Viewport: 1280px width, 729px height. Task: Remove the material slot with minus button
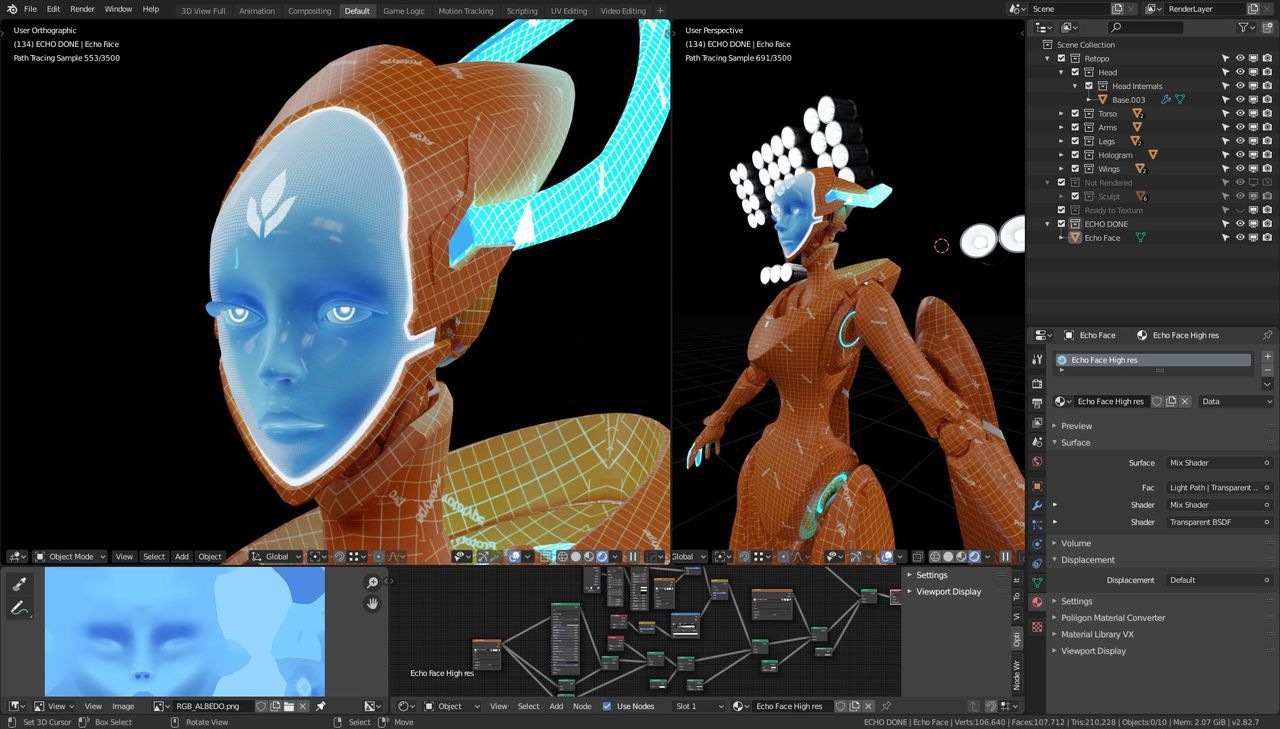(1267, 370)
